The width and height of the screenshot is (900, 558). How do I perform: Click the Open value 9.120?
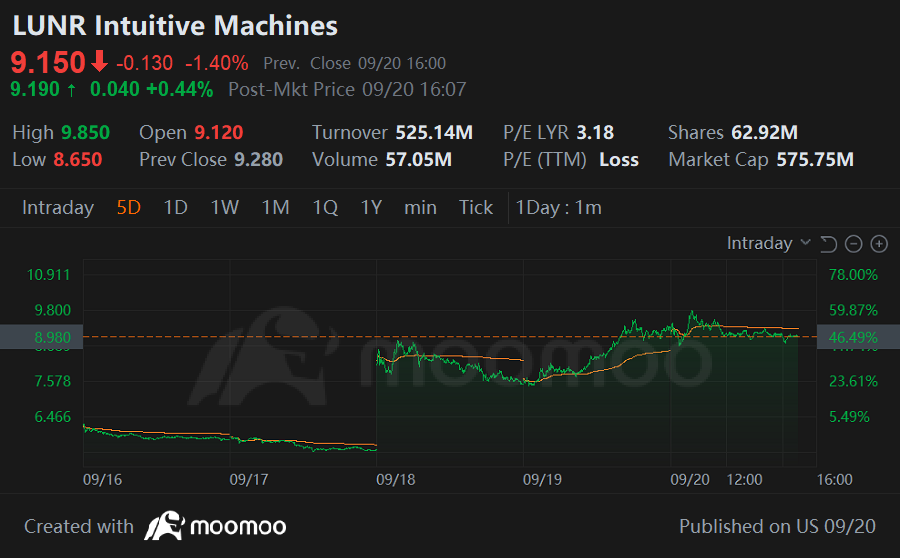pyautogui.click(x=219, y=133)
